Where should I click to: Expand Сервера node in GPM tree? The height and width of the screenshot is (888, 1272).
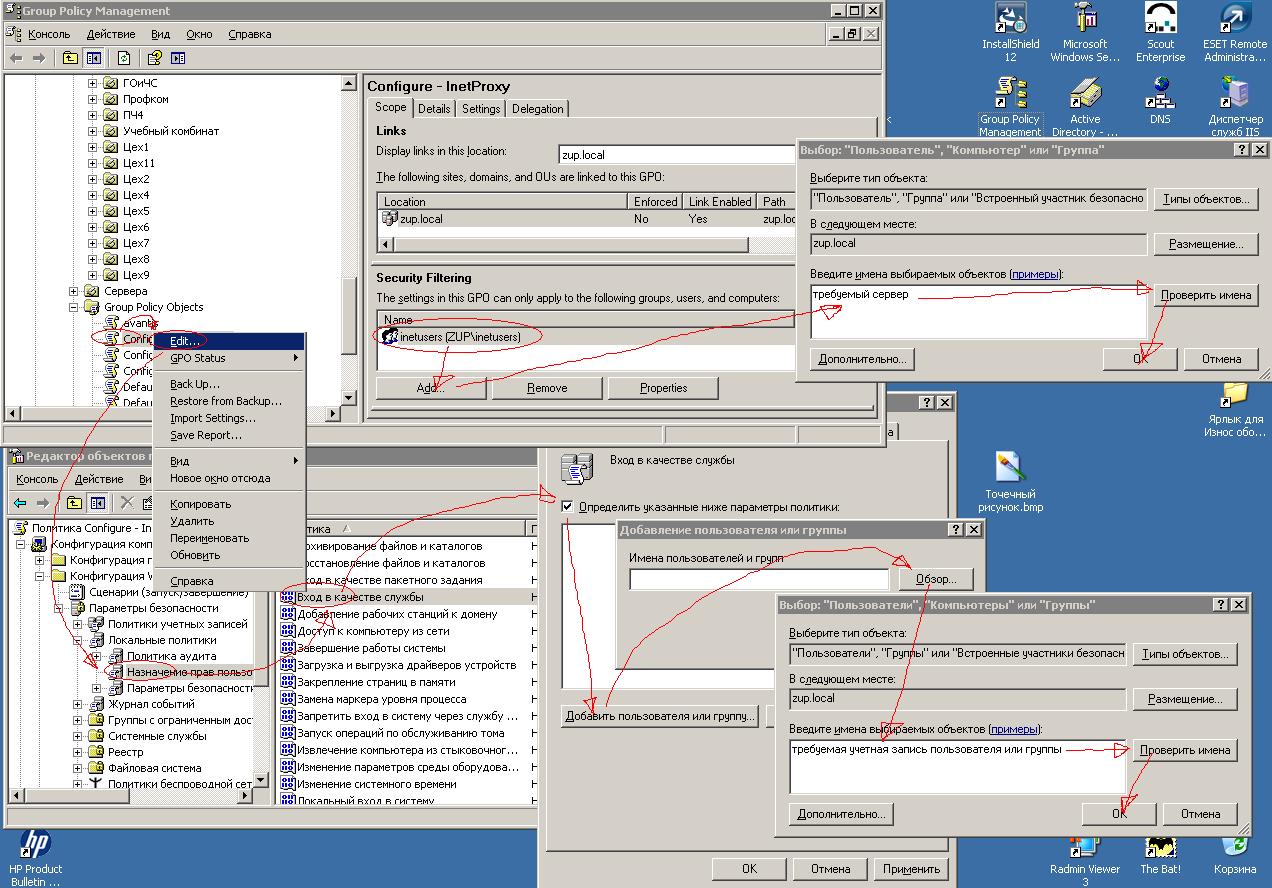[x=74, y=291]
